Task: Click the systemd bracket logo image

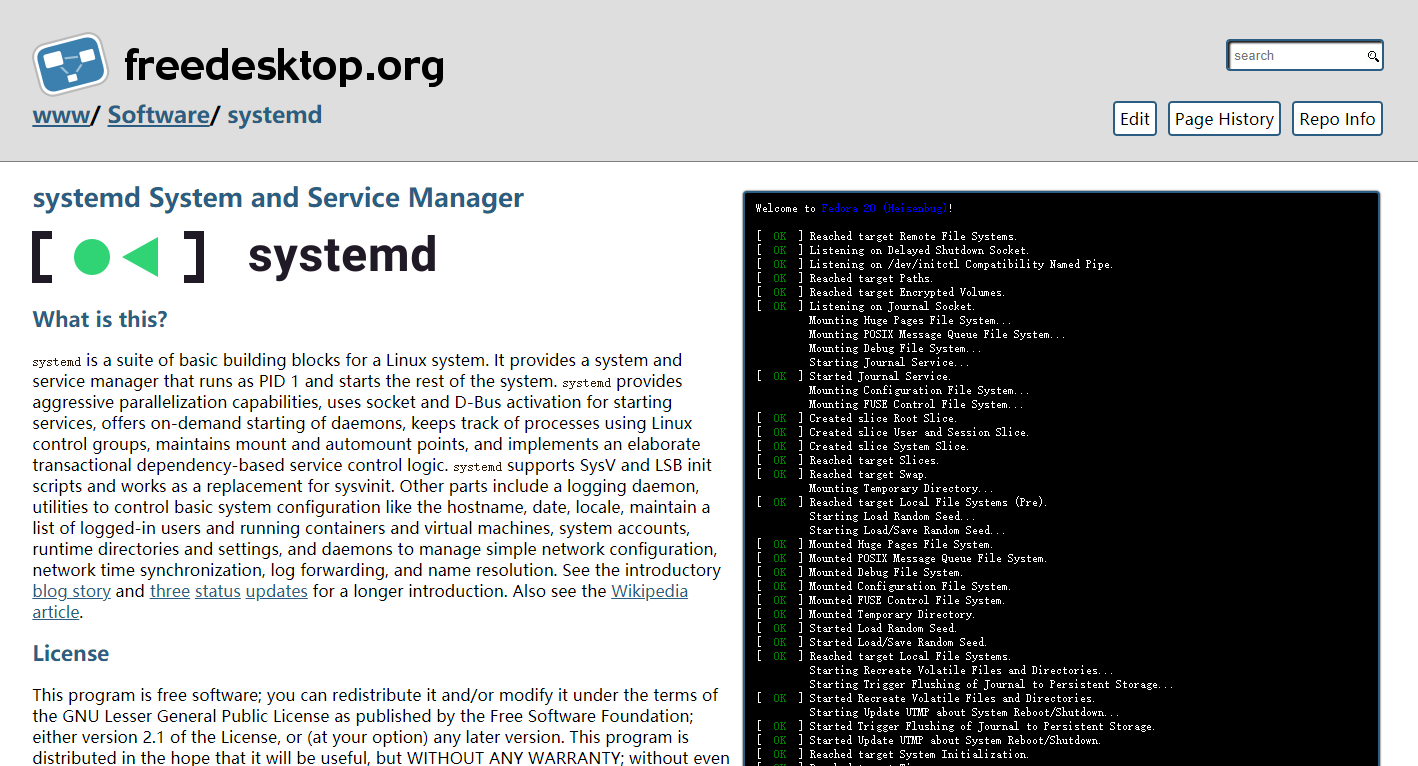Action: pos(234,256)
